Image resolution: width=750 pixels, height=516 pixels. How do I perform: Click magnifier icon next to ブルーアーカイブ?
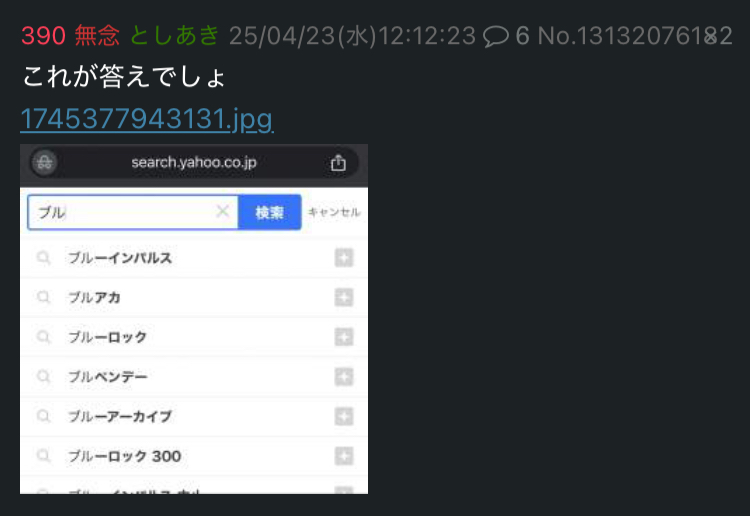[x=44, y=417]
